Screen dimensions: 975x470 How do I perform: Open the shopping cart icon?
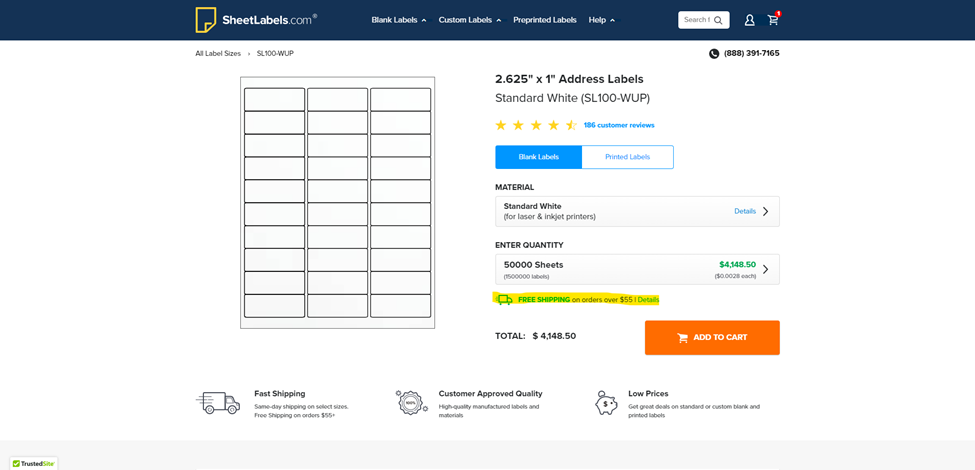pyautogui.click(x=773, y=20)
